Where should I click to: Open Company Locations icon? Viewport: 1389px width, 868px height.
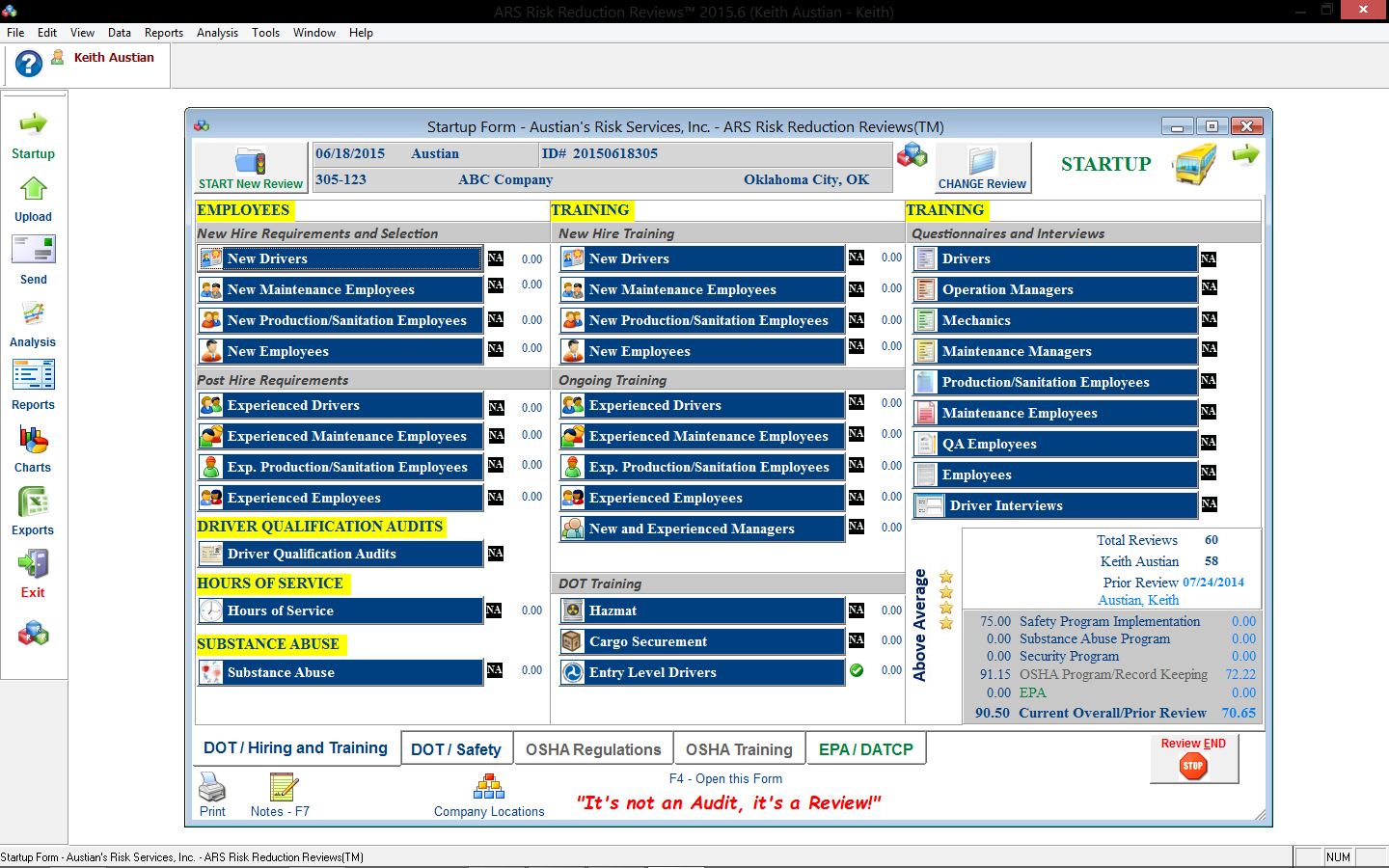(489, 787)
